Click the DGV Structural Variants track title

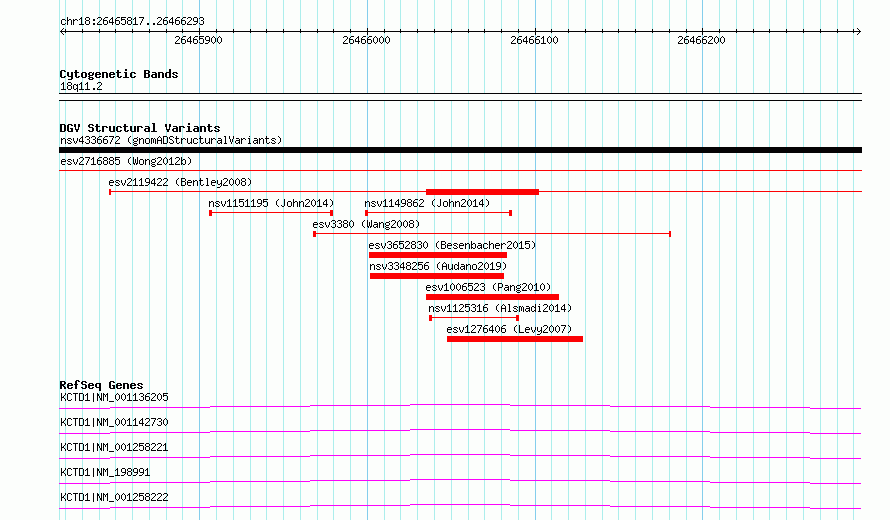[x=140, y=128]
